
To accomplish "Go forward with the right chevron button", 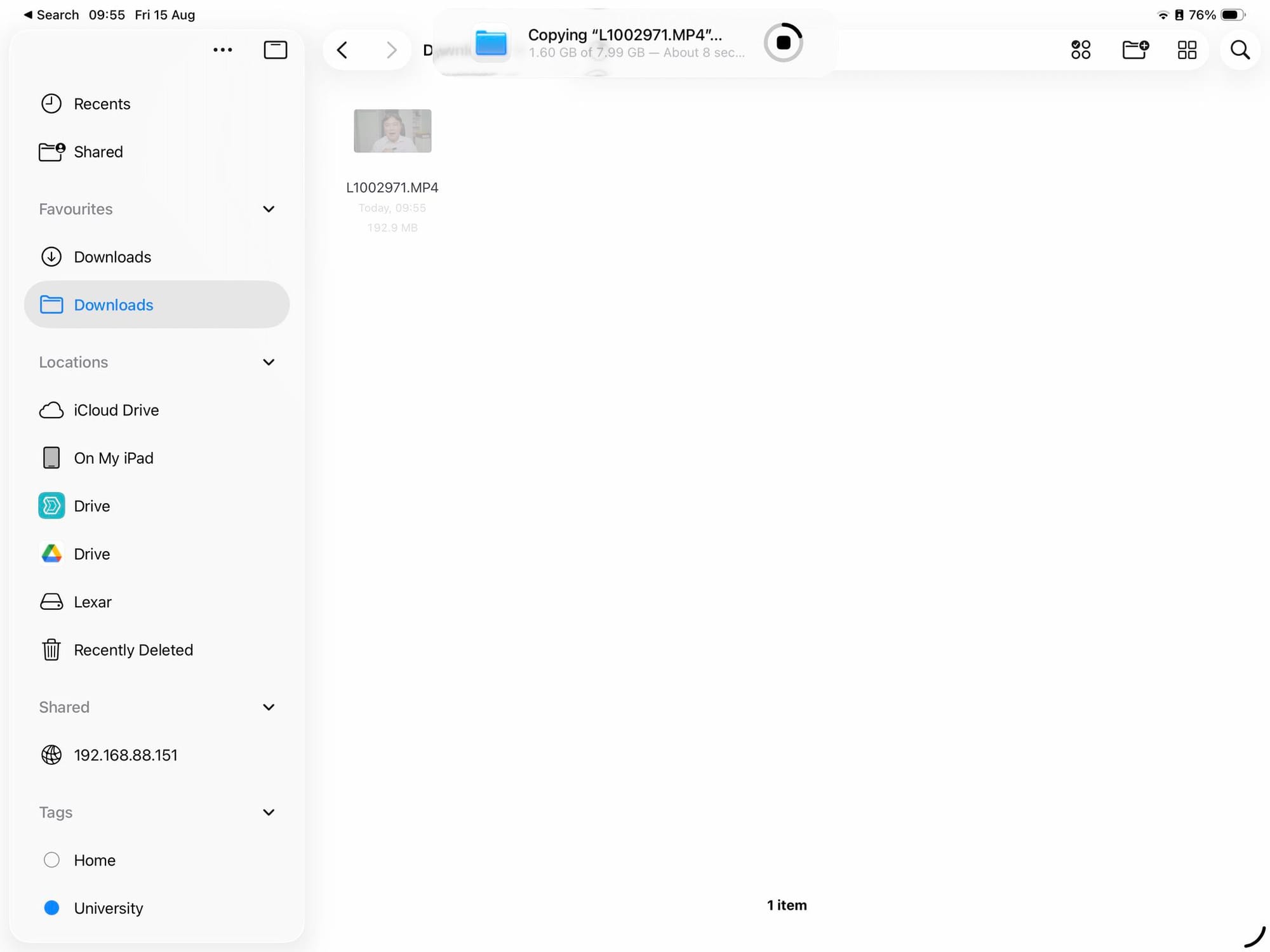I will click(391, 50).
